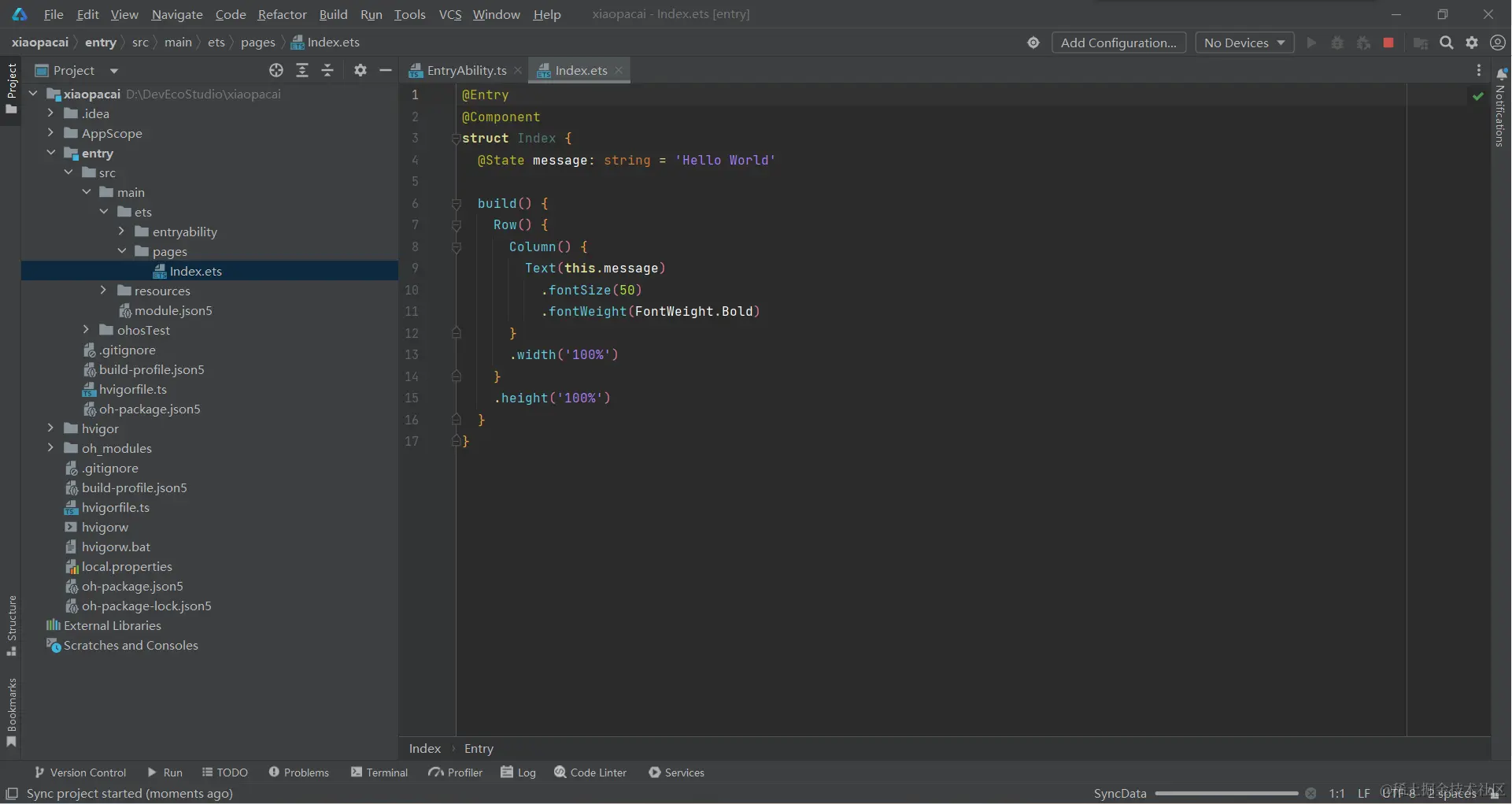
Task: Expand the AppScope folder
Action: point(50,133)
